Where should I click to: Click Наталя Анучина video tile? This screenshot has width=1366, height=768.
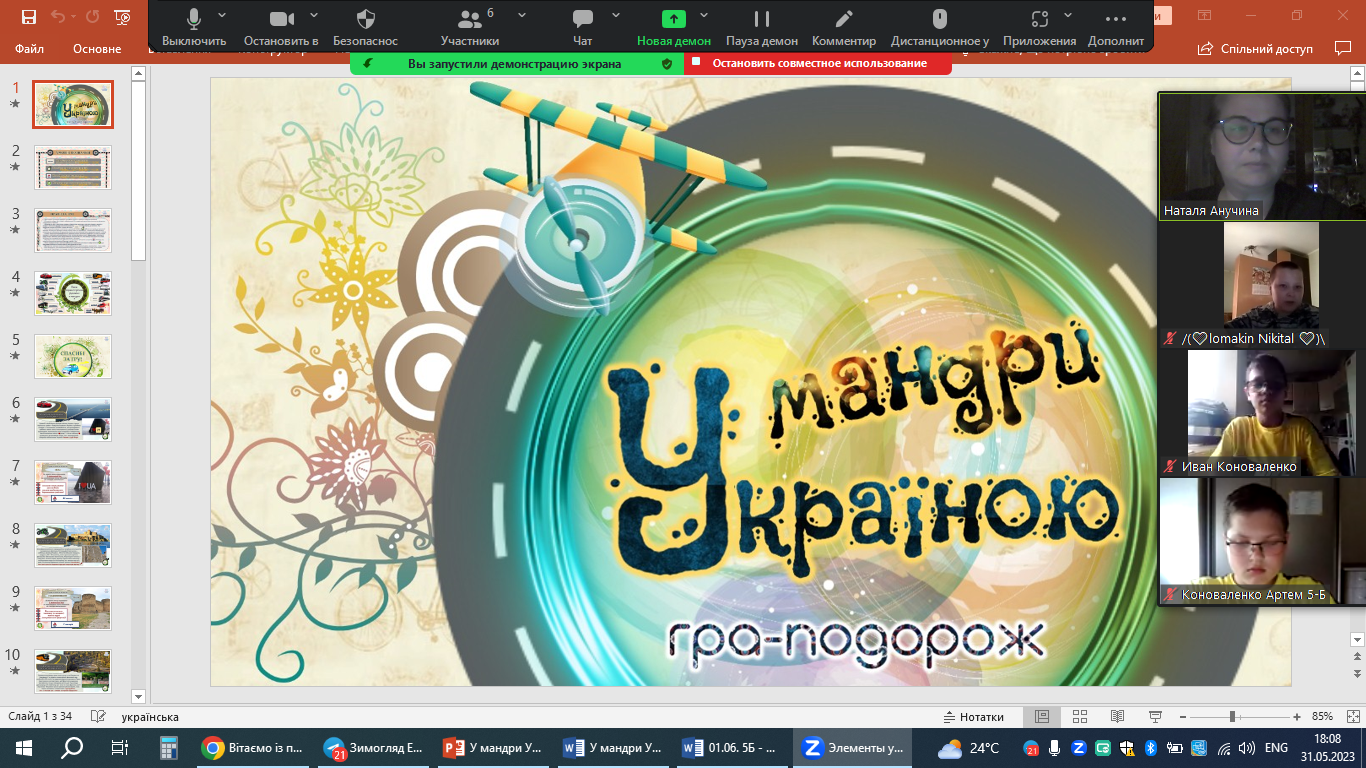click(x=1262, y=156)
